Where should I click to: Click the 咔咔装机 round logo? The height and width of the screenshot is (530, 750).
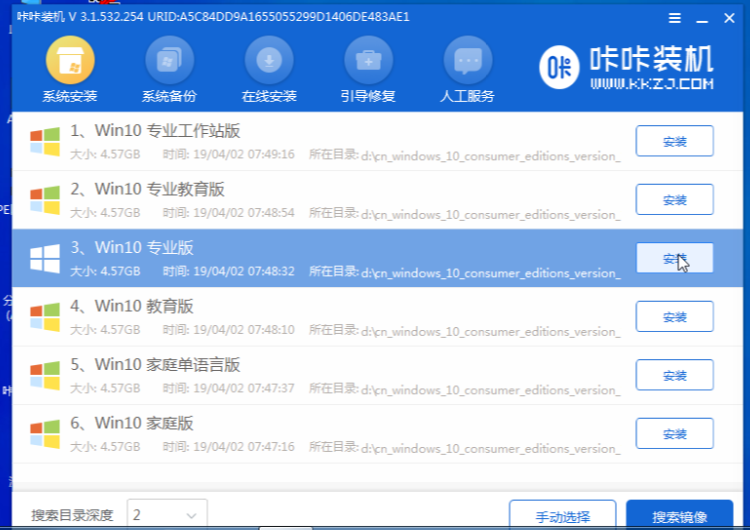tap(559, 67)
